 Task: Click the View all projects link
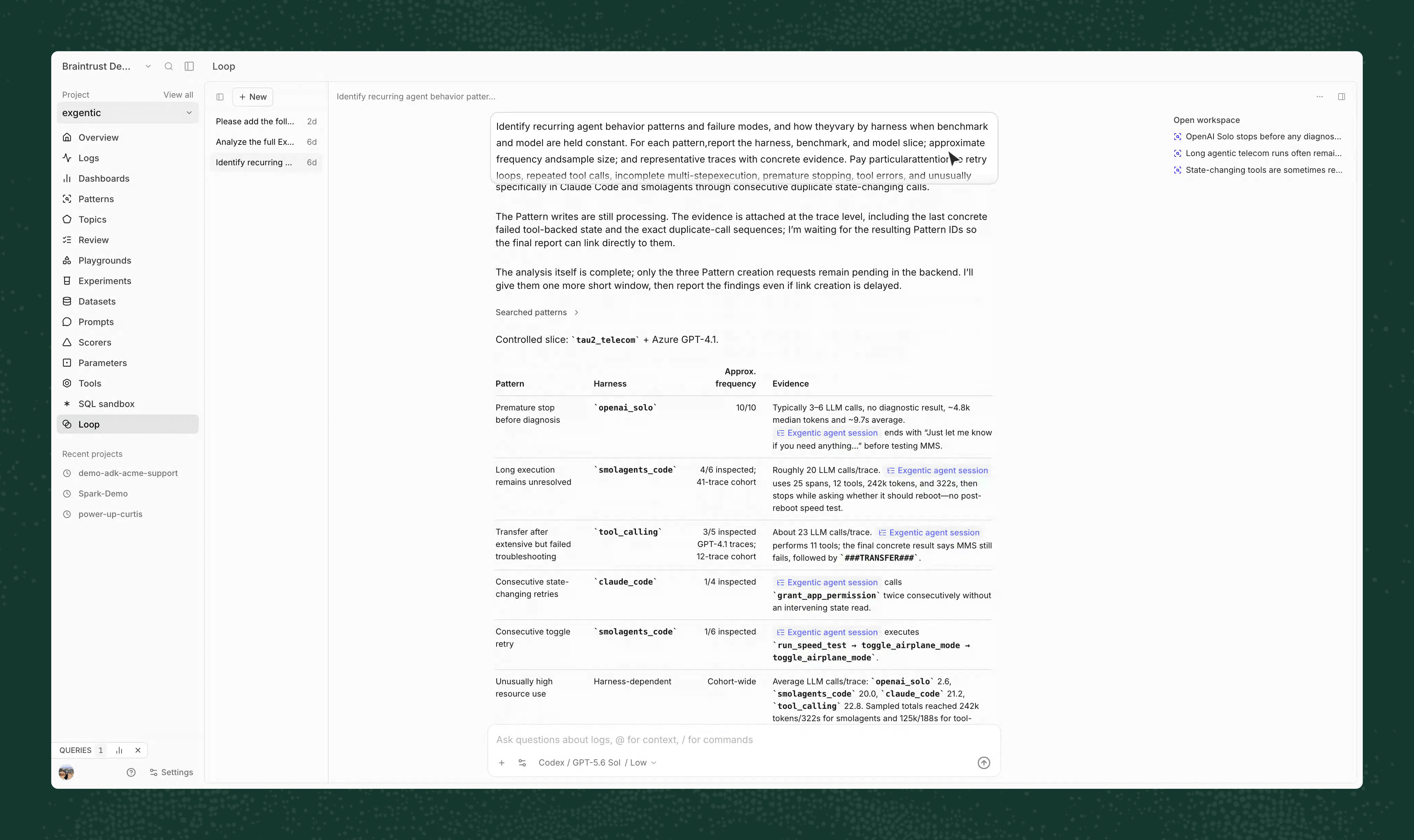click(178, 95)
